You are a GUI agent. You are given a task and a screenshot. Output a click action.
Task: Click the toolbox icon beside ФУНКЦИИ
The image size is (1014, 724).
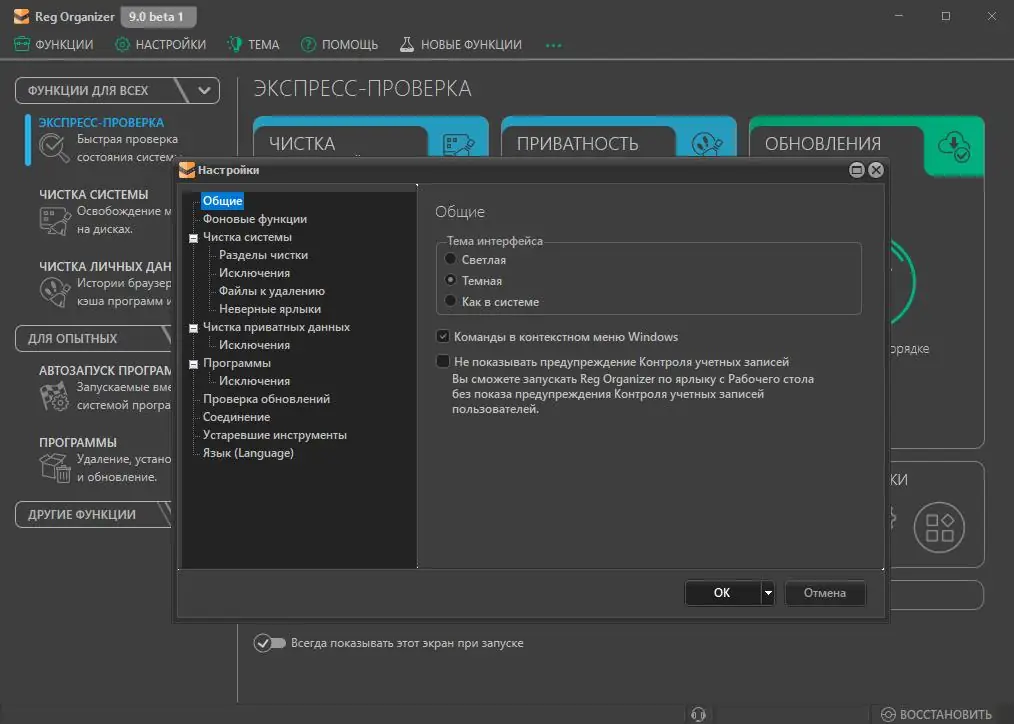click(x=22, y=45)
